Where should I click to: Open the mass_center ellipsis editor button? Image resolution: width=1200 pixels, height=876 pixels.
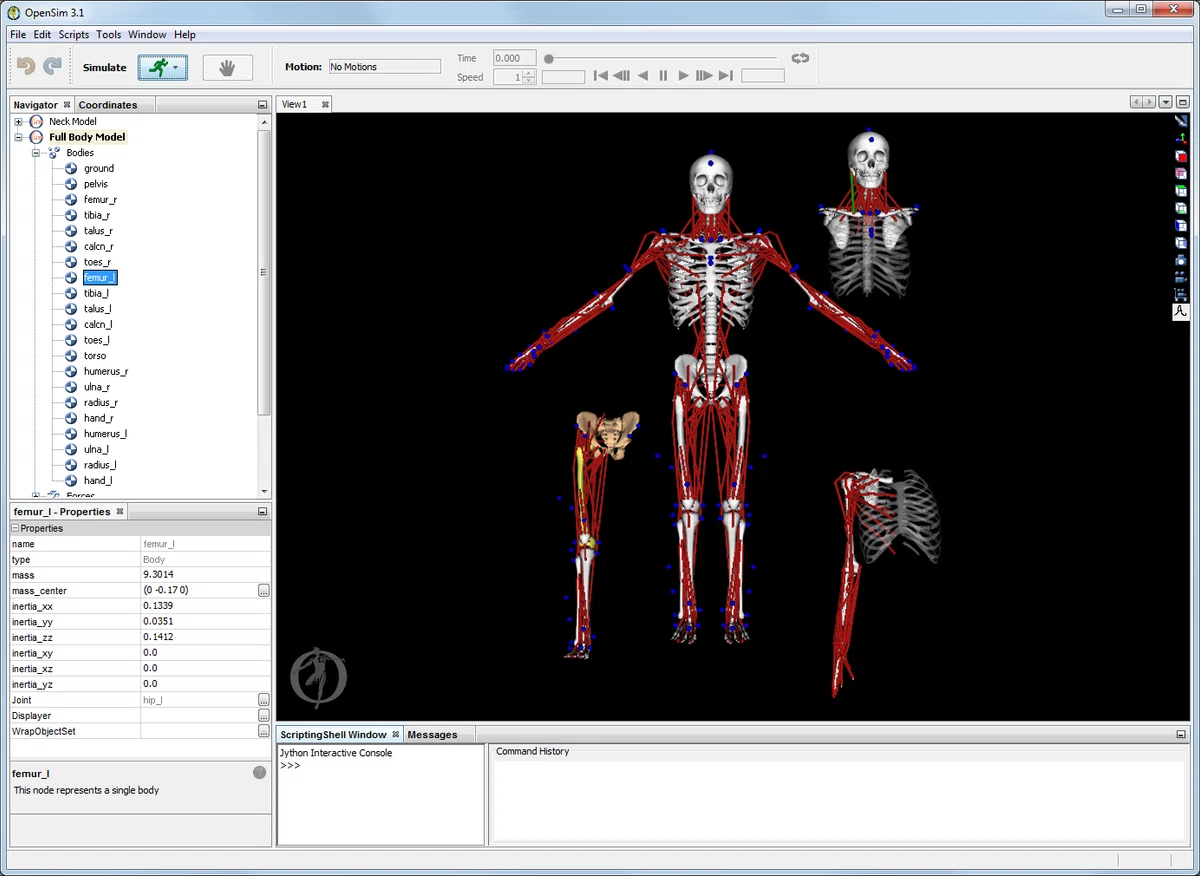pos(263,591)
